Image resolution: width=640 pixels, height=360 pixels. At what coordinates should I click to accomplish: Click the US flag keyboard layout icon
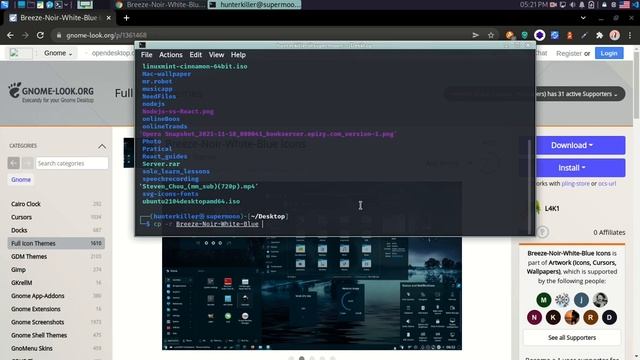624,5
